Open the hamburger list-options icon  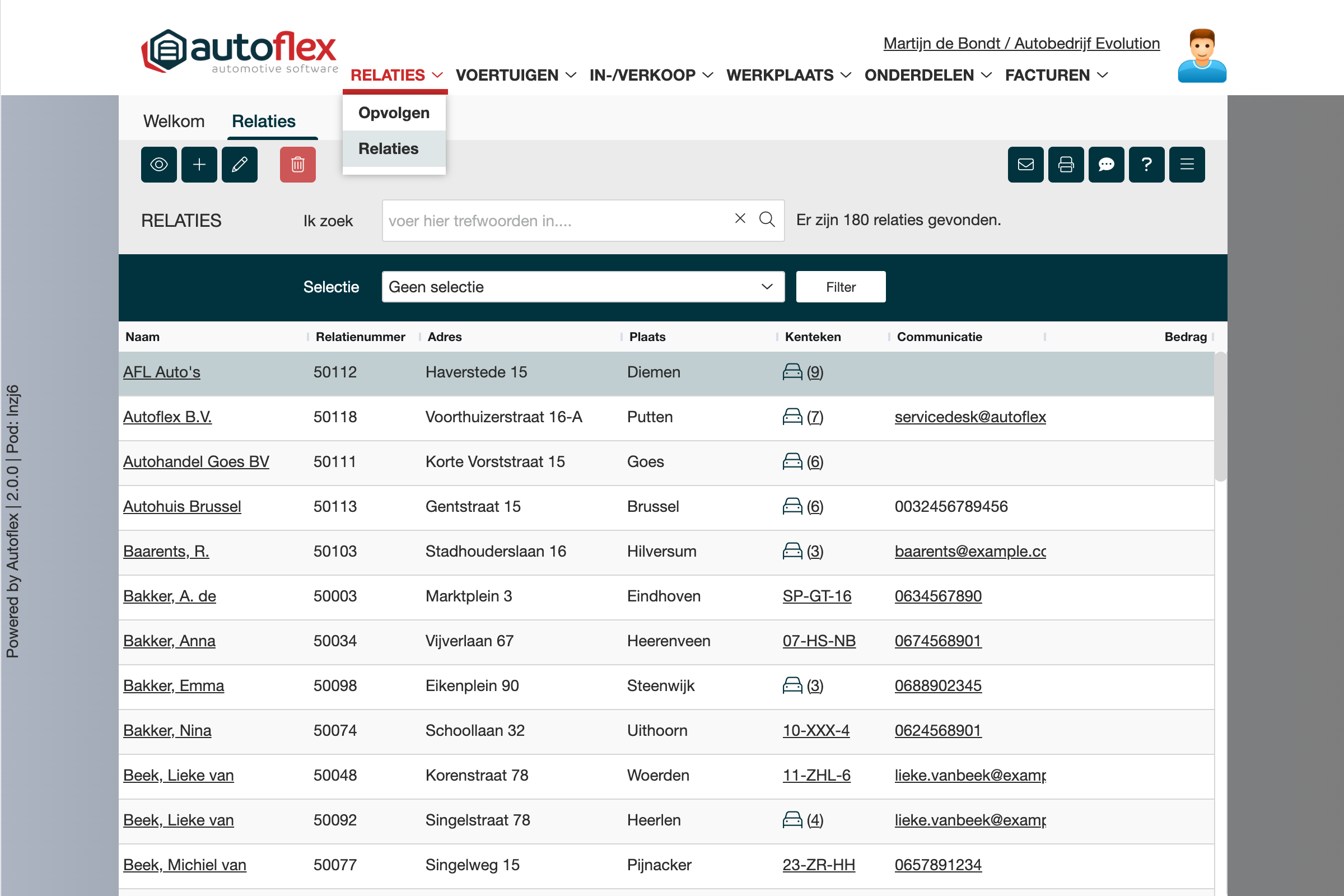pyautogui.click(x=1187, y=165)
